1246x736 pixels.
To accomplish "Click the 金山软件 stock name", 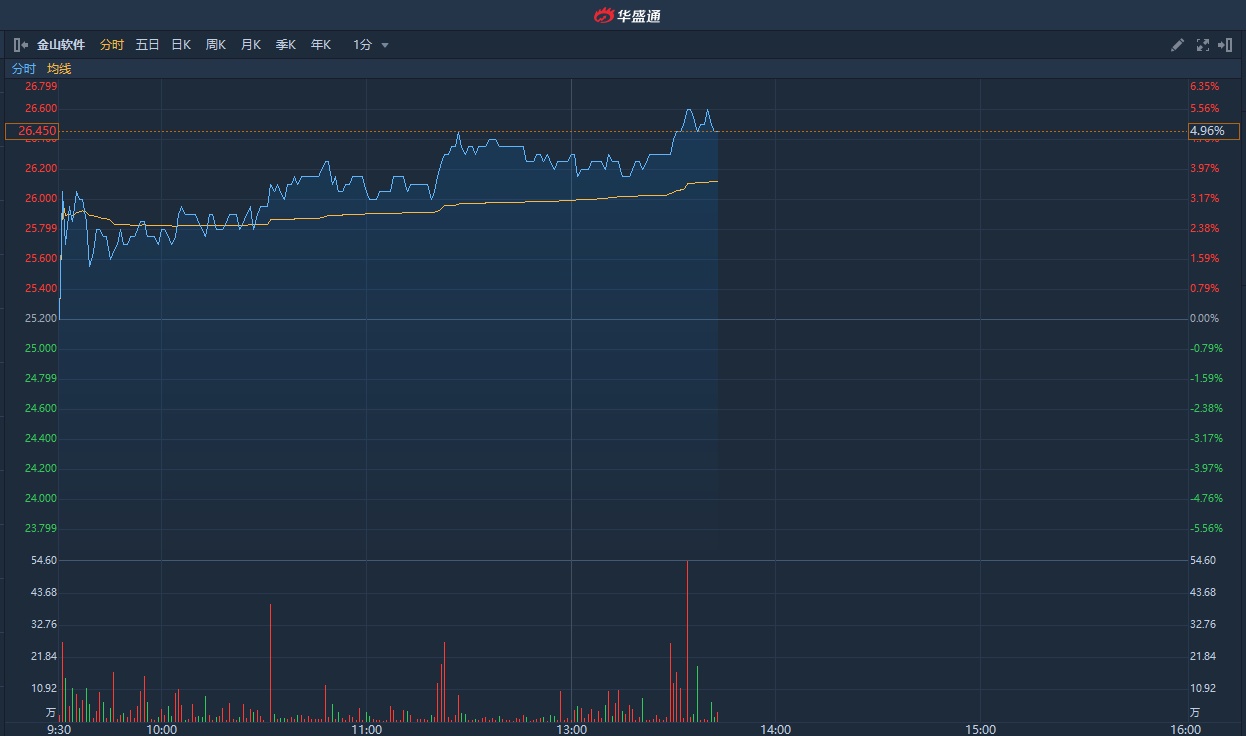I will (61, 45).
